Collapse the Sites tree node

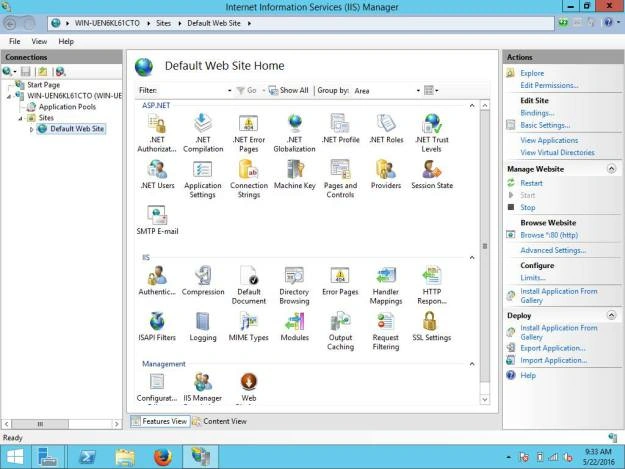(20, 118)
